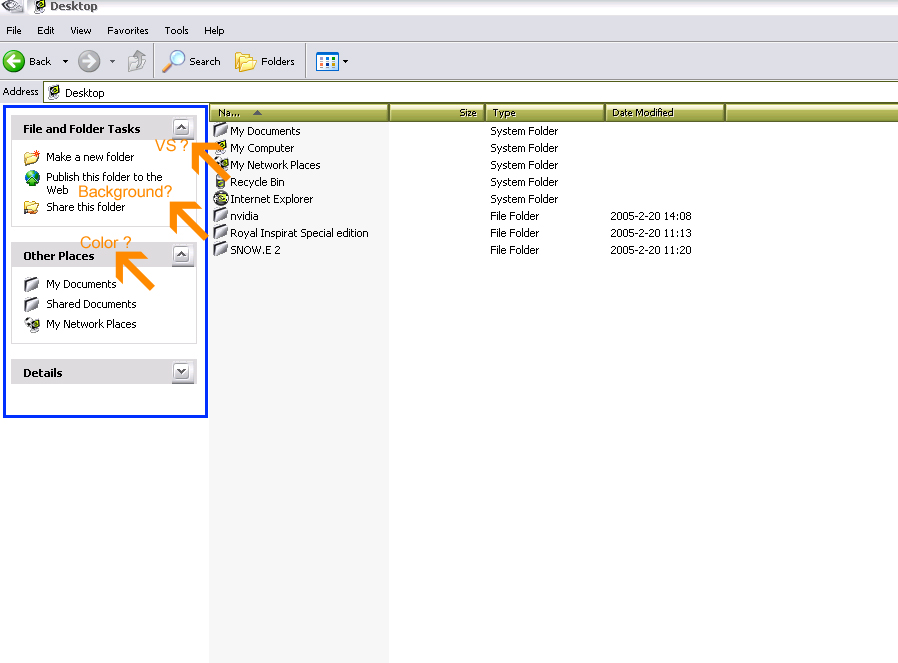Toggle the Folders pane button
Viewport: 898px width, 663px height.
tap(265, 61)
